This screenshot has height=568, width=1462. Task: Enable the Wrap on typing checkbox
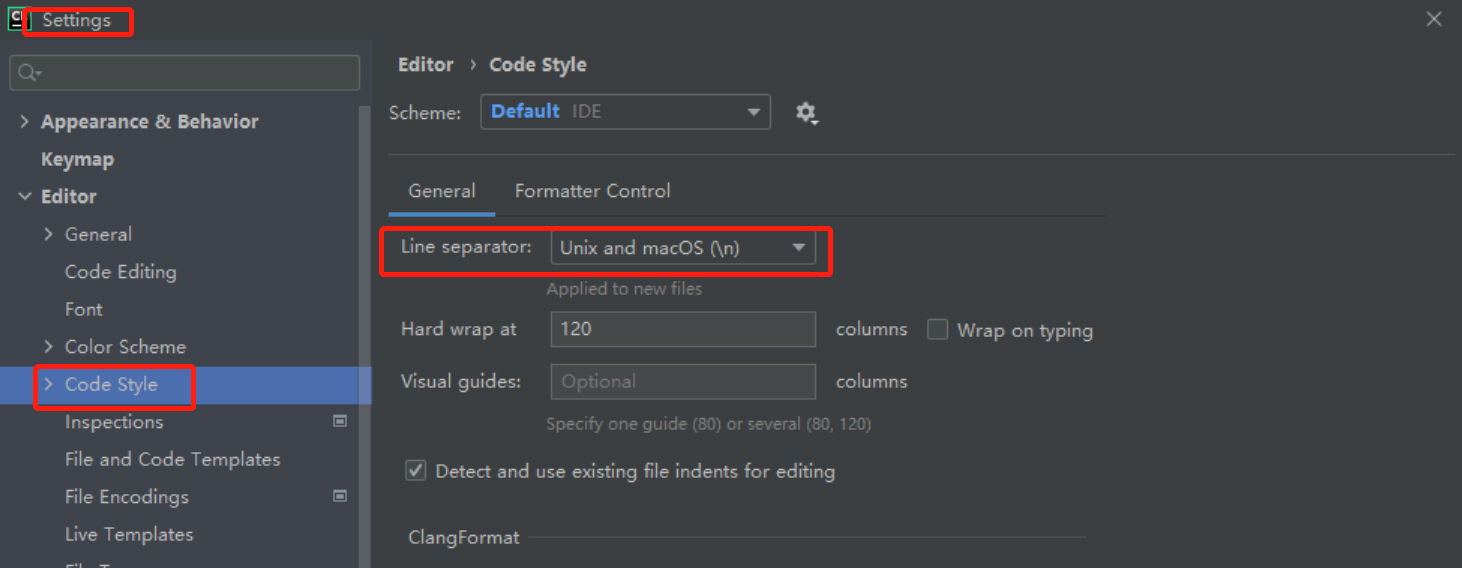938,330
